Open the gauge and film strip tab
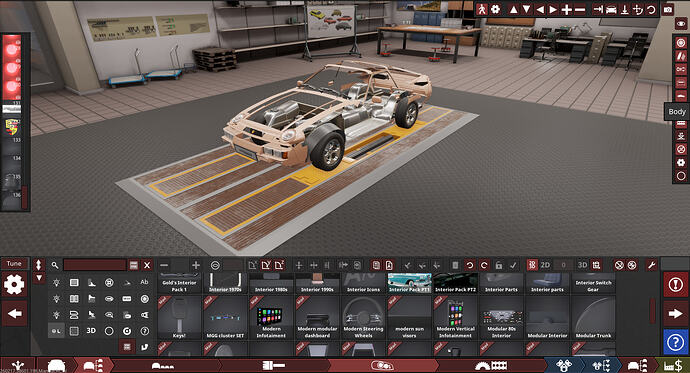This screenshot has height=373, width=690. click(492, 365)
